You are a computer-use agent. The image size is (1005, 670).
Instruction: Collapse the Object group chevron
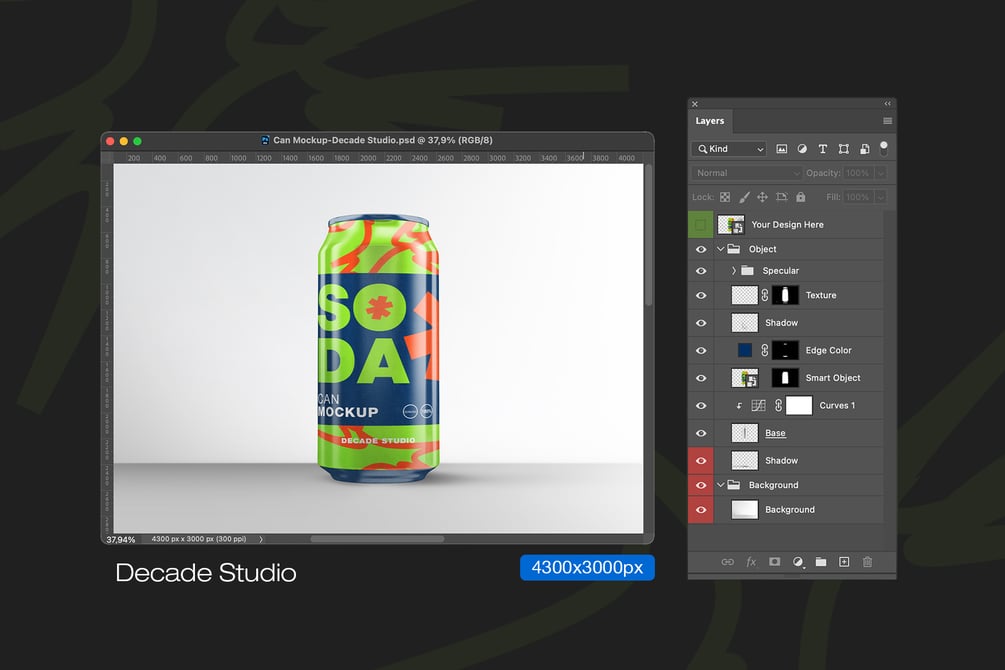(720, 249)
